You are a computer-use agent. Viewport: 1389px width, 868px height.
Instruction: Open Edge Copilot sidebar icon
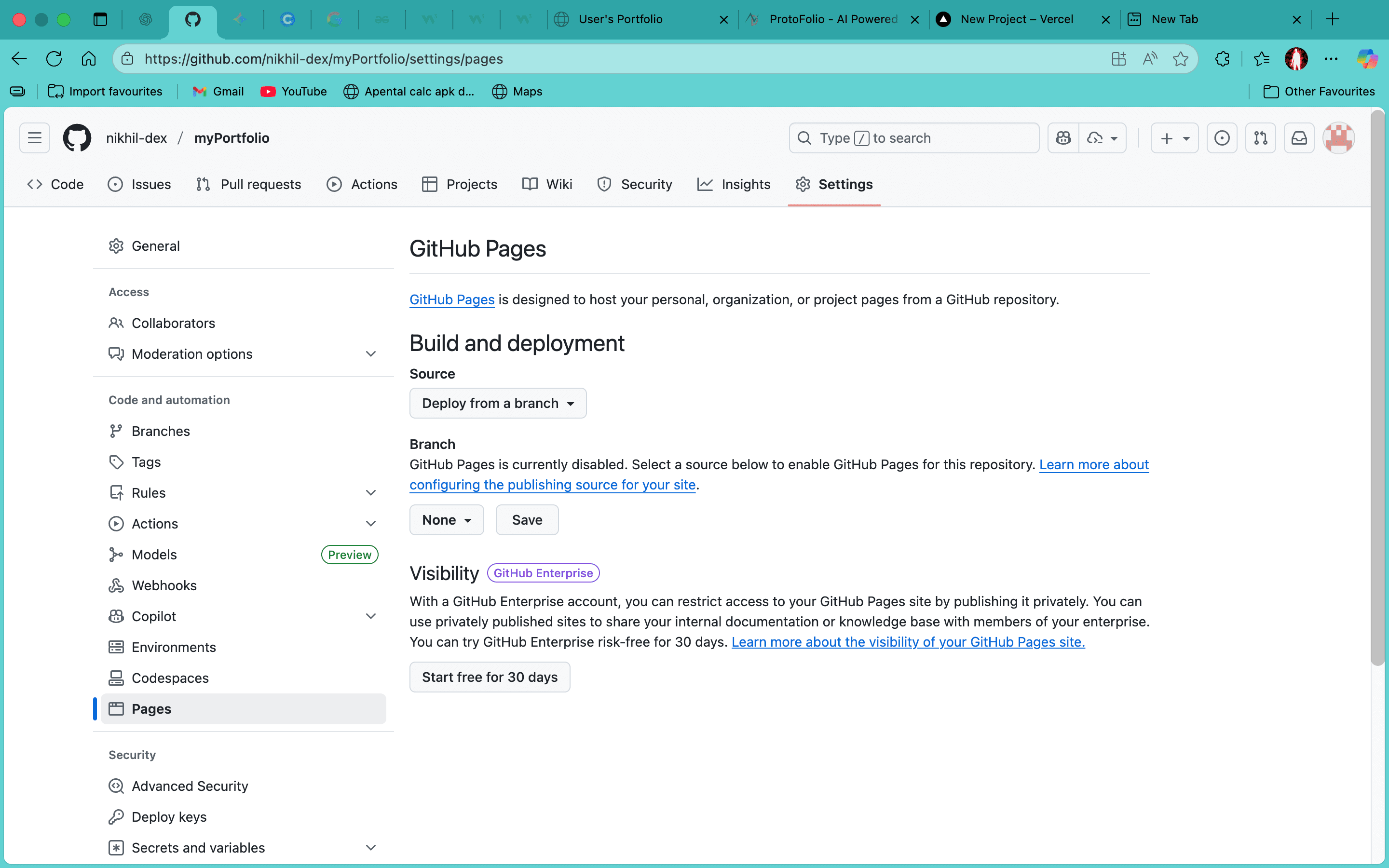[x=1367, y=58]
